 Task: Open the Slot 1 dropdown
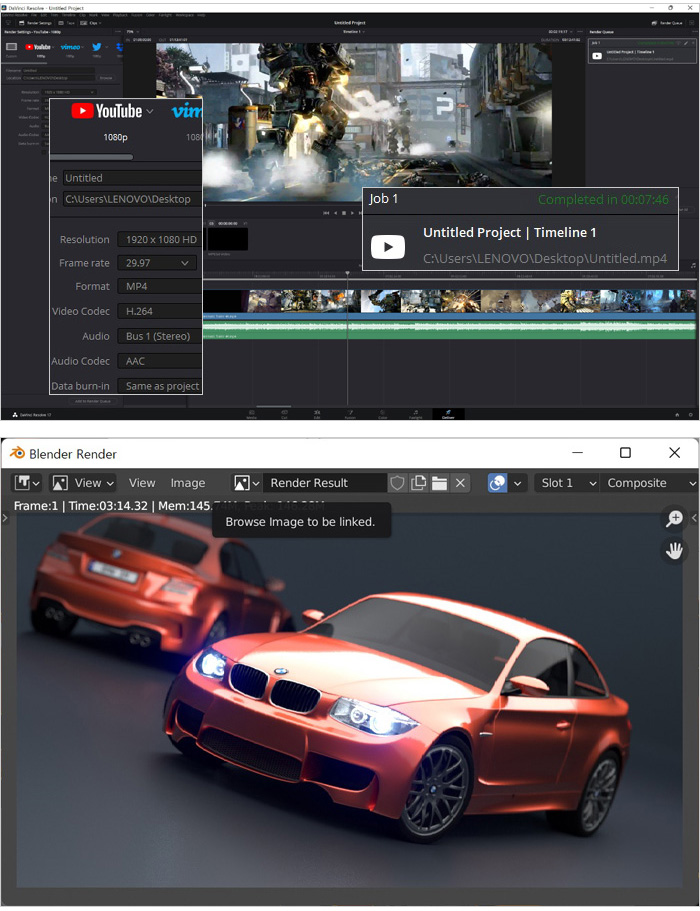pos(565,483)
